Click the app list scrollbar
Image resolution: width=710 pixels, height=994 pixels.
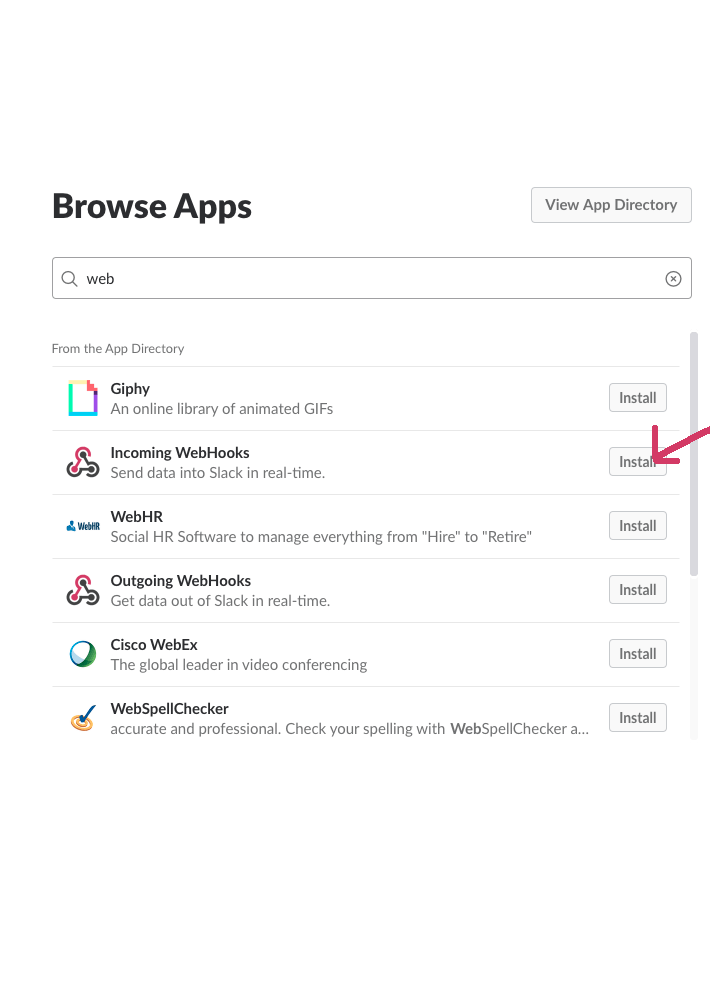coord(694,454)
